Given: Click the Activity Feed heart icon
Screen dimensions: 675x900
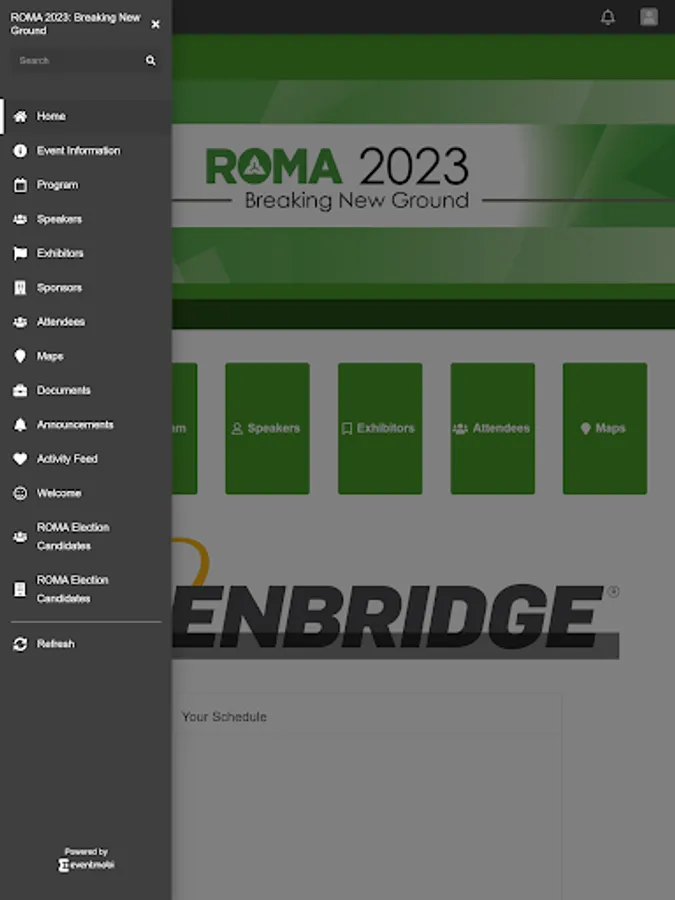Looking at the screenshot, I should pos(20,459).
